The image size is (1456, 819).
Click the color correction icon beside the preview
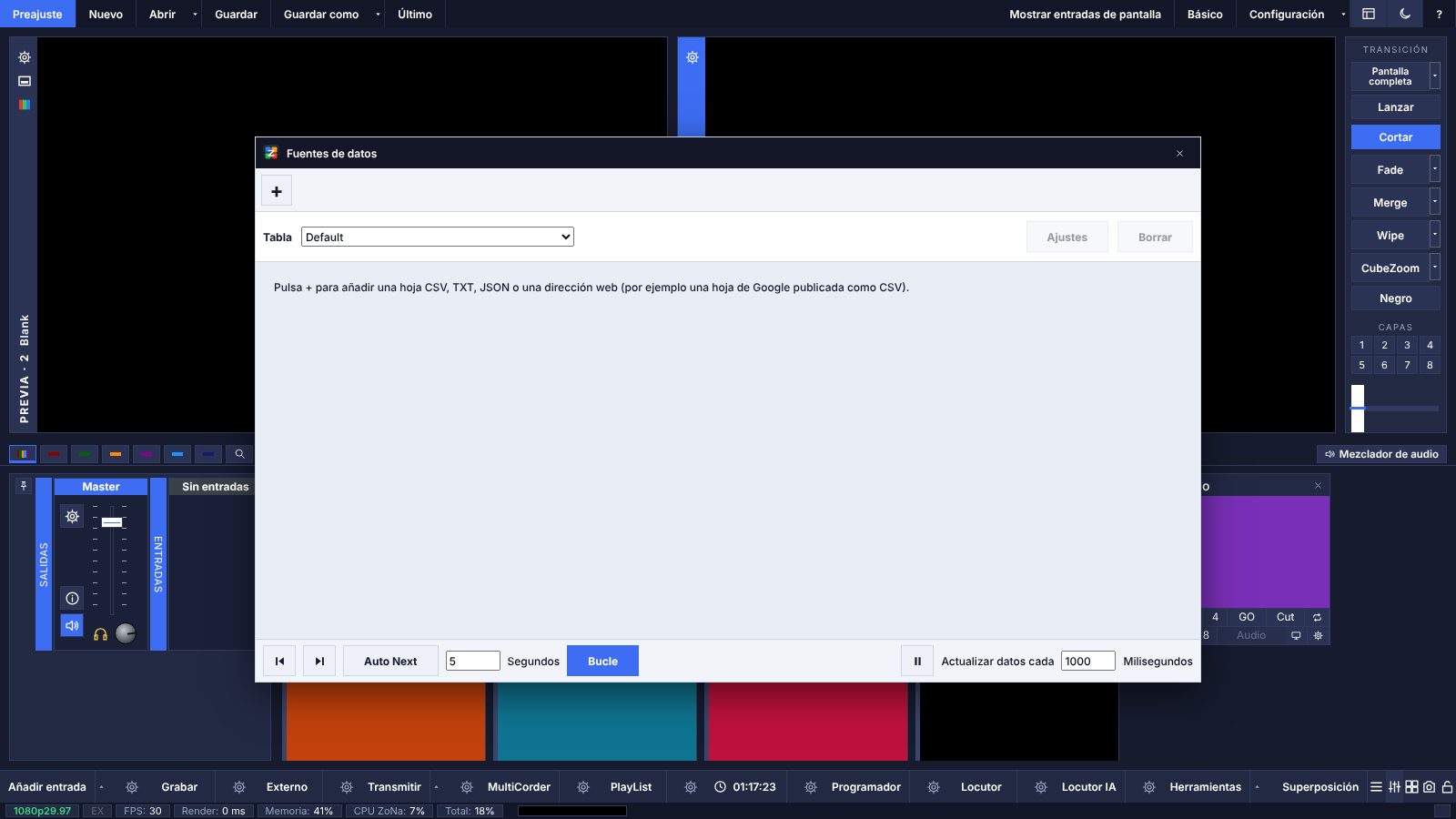25,105
